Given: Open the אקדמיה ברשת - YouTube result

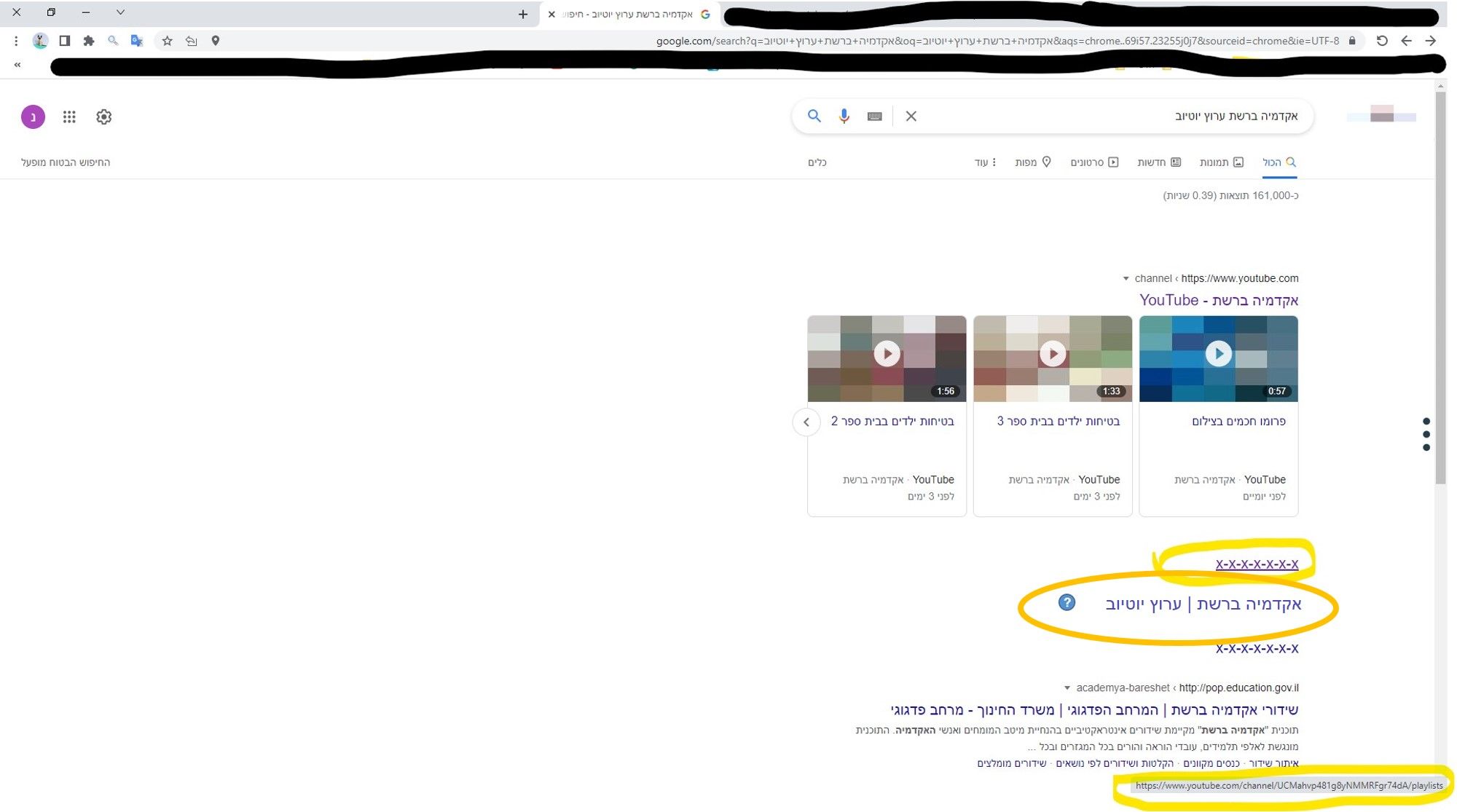Looking at the screenshot, I should [1219, 300].
